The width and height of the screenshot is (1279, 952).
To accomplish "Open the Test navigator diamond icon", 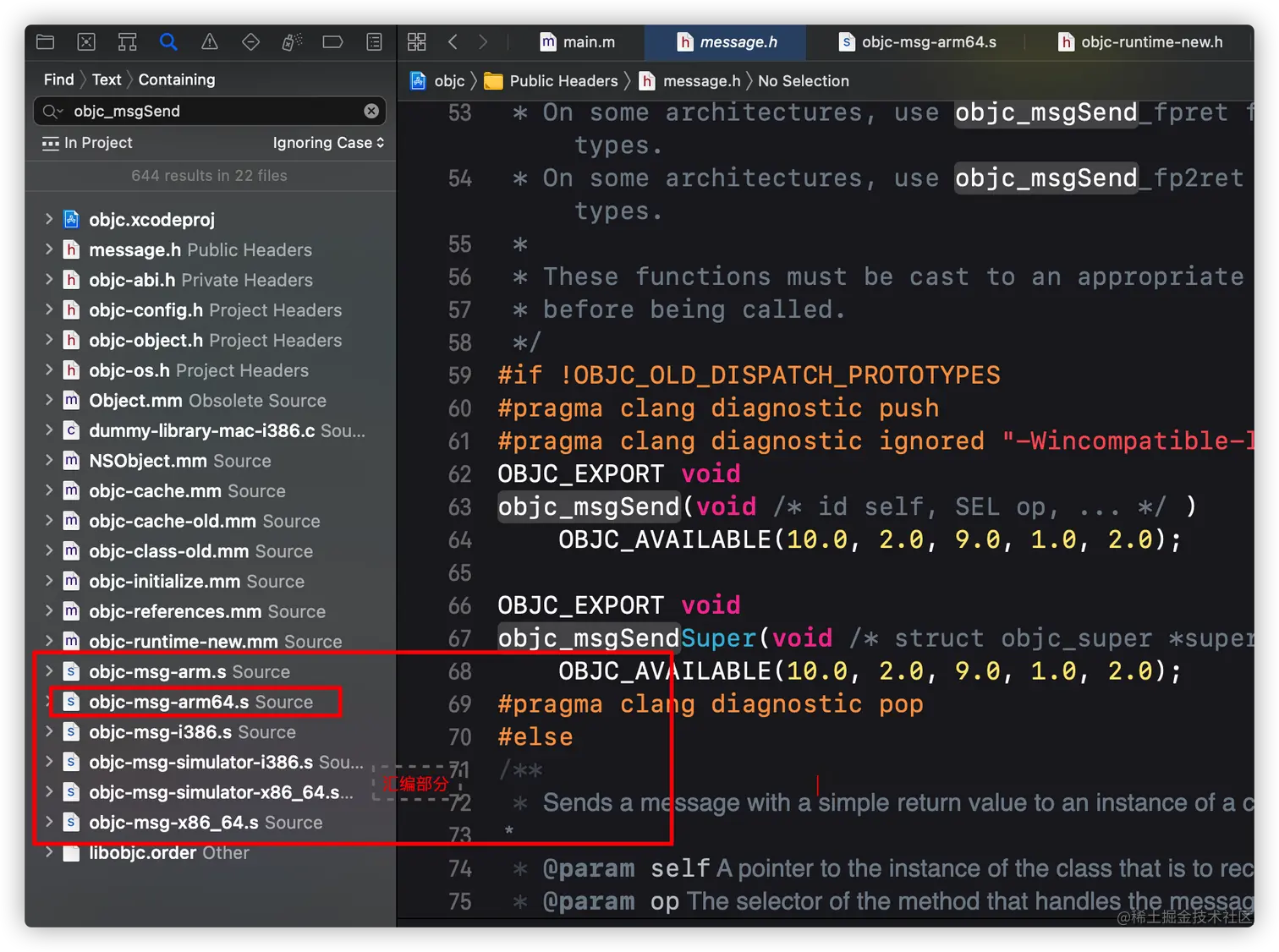I will pos(250,41).
